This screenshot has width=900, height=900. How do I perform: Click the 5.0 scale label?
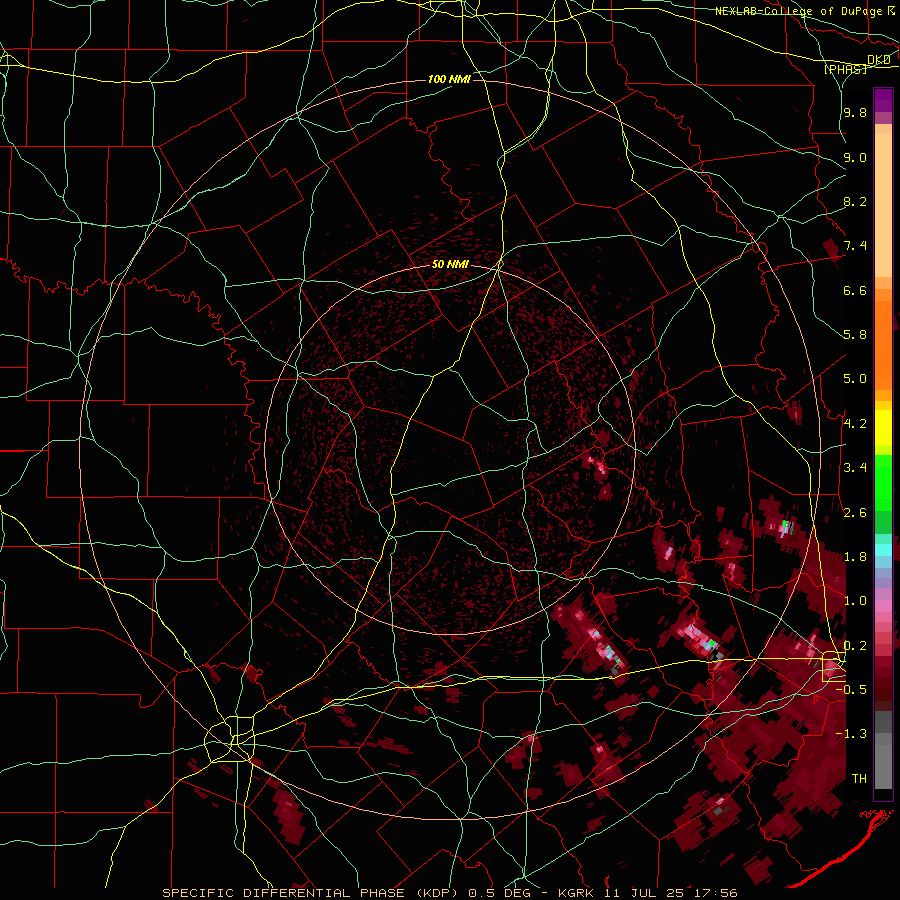point(855,379)
